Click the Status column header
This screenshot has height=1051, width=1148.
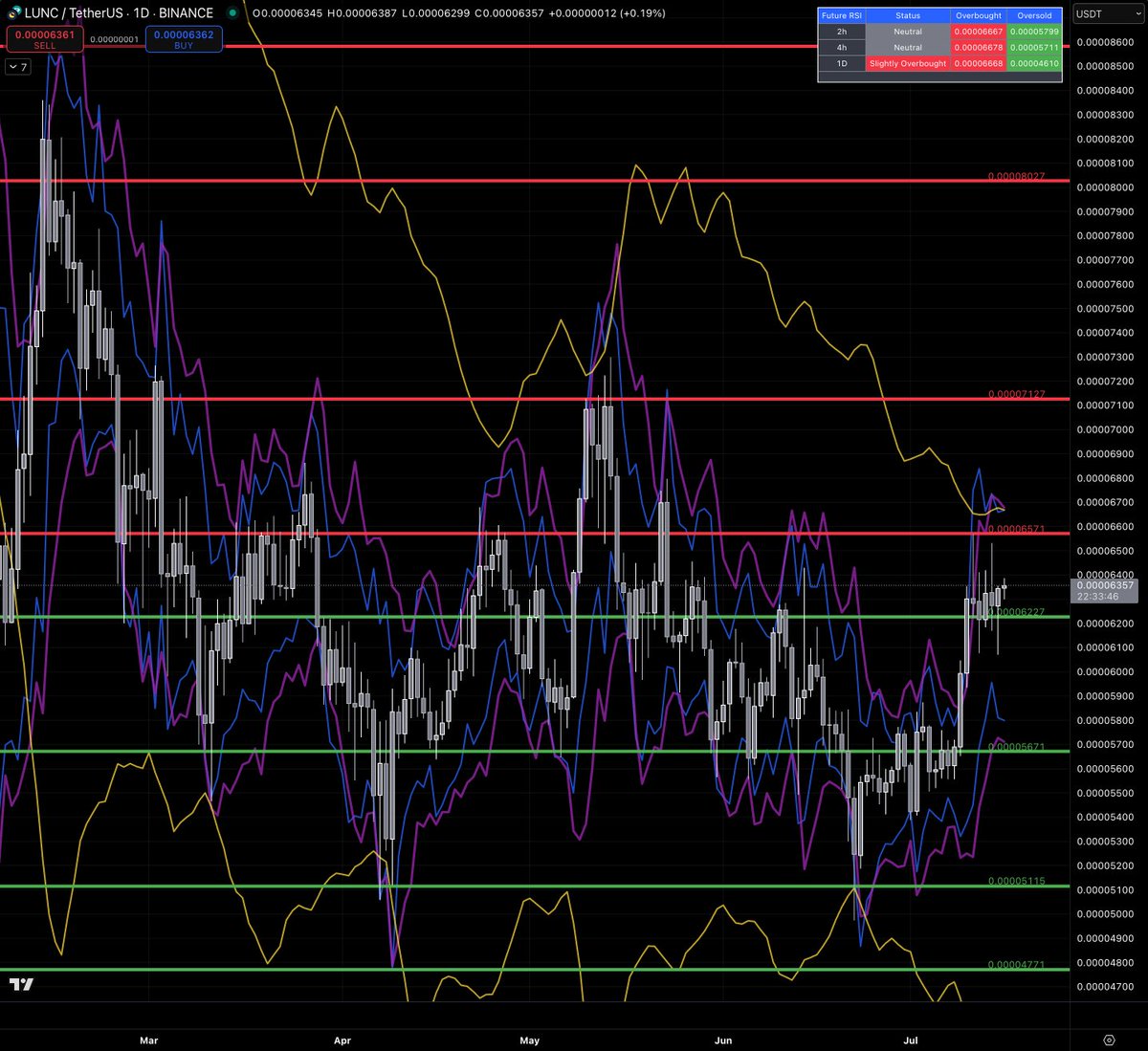click(x=908, y=15)
